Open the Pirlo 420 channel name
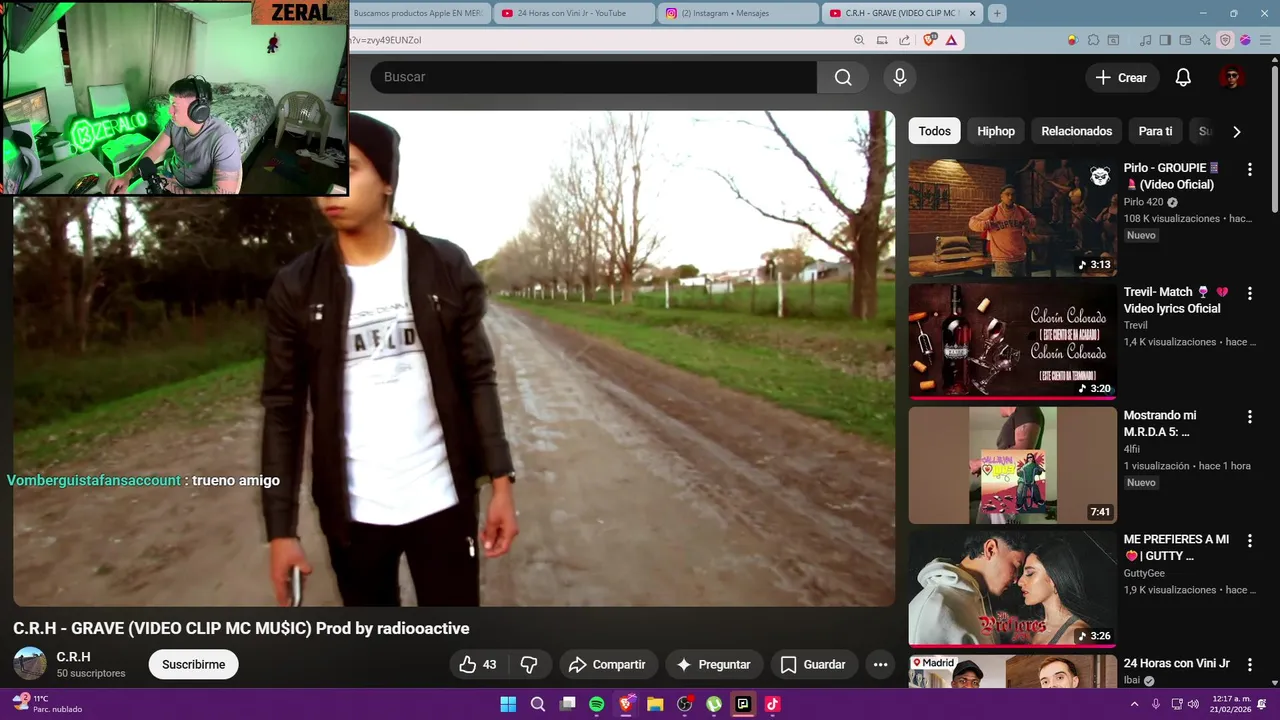Image resolution: width=1280 pixels, height=720 pixels. (x=1143, y=202)
